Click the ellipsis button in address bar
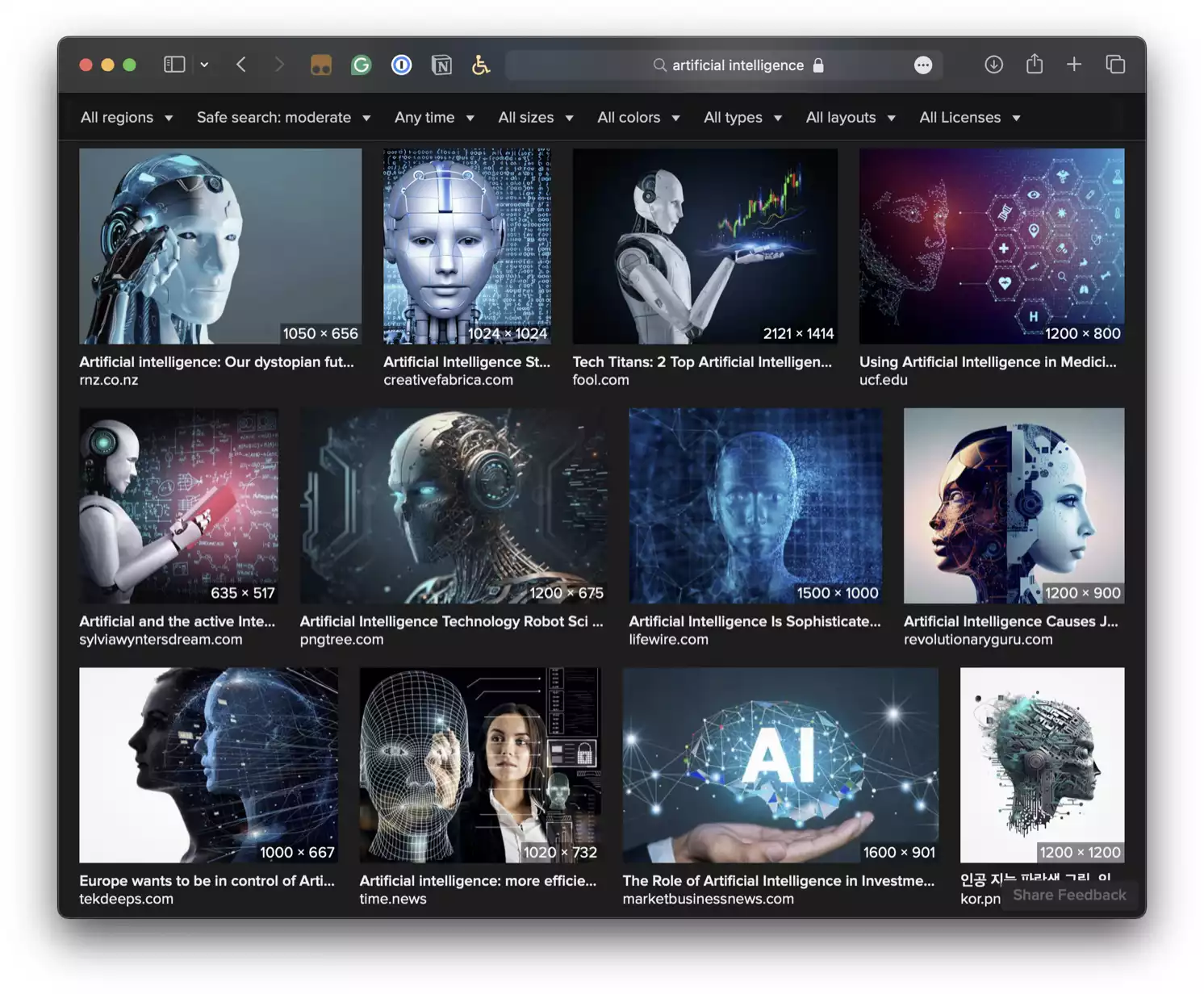The image size is (1204, 994). pyautogui.click(x=923, y=65)
